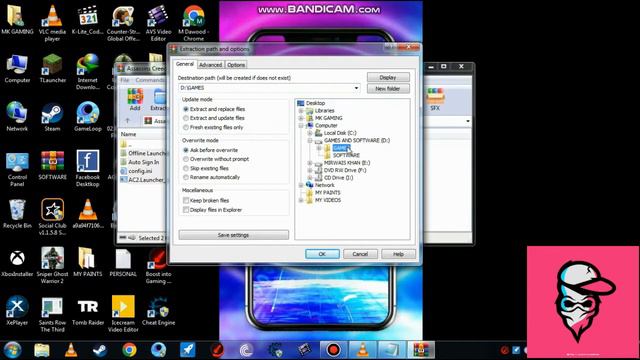Click the Display button

point(388,77)
